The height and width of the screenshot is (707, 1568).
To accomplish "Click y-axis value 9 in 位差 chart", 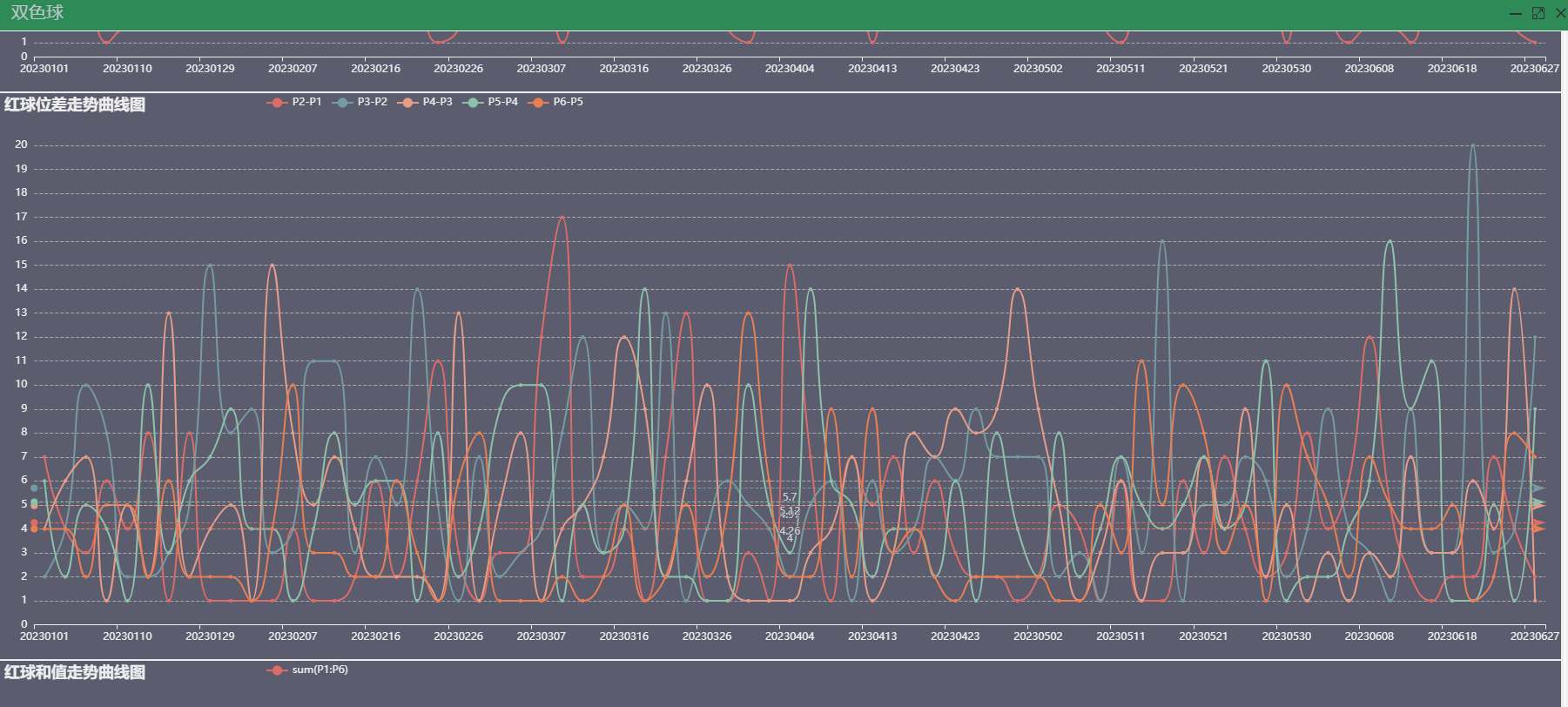I will (24, 408).
